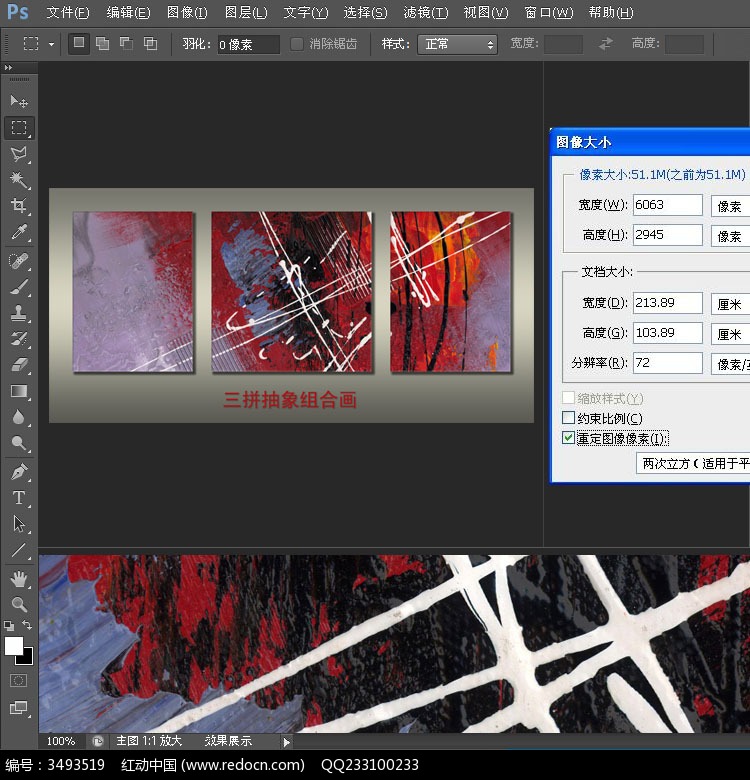Select the Line tool
Image resolution: width=750 pixels, height=780 pixels.
pyautogui.click(x=19, y=550)
